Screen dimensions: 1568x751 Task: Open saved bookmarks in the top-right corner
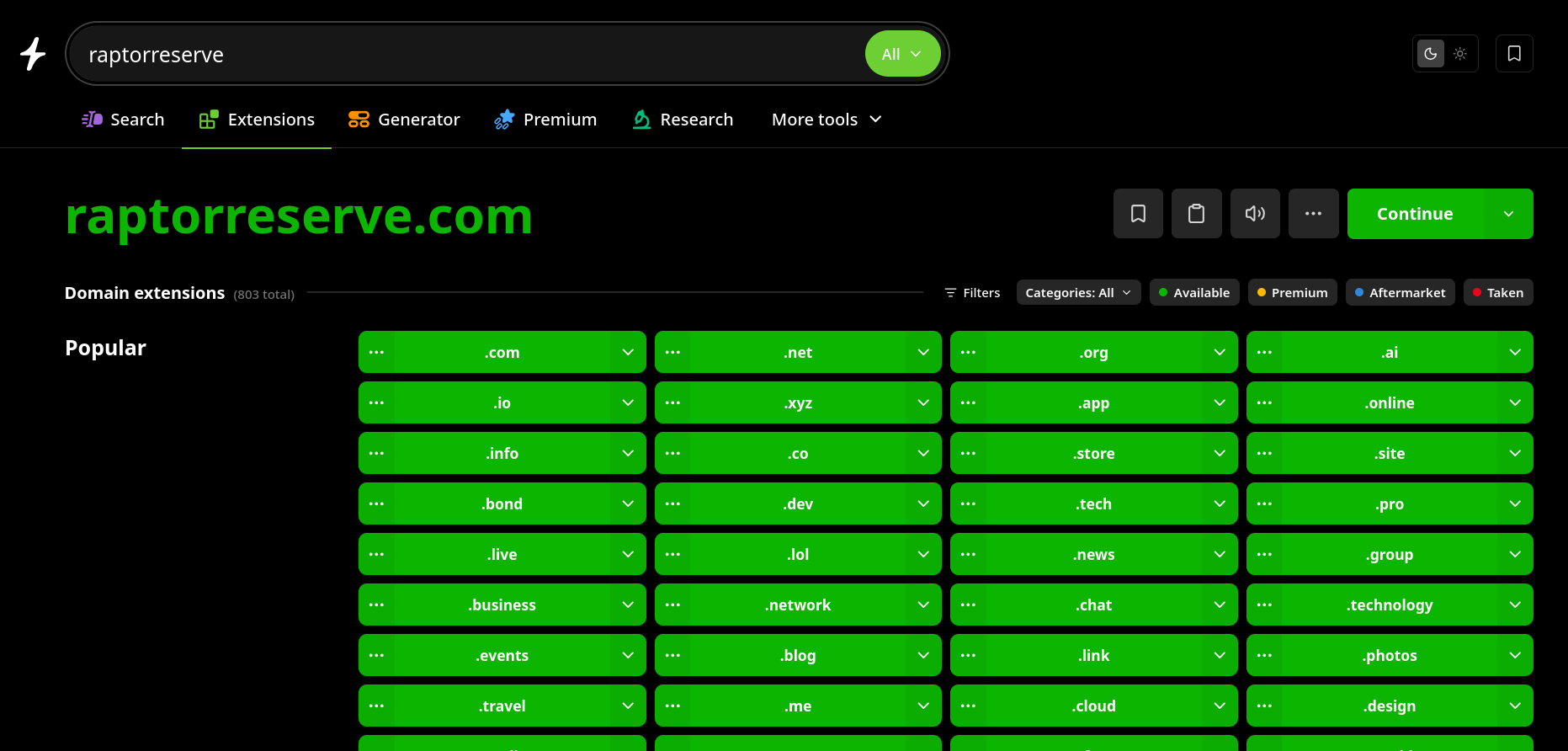click(1514, 54)
